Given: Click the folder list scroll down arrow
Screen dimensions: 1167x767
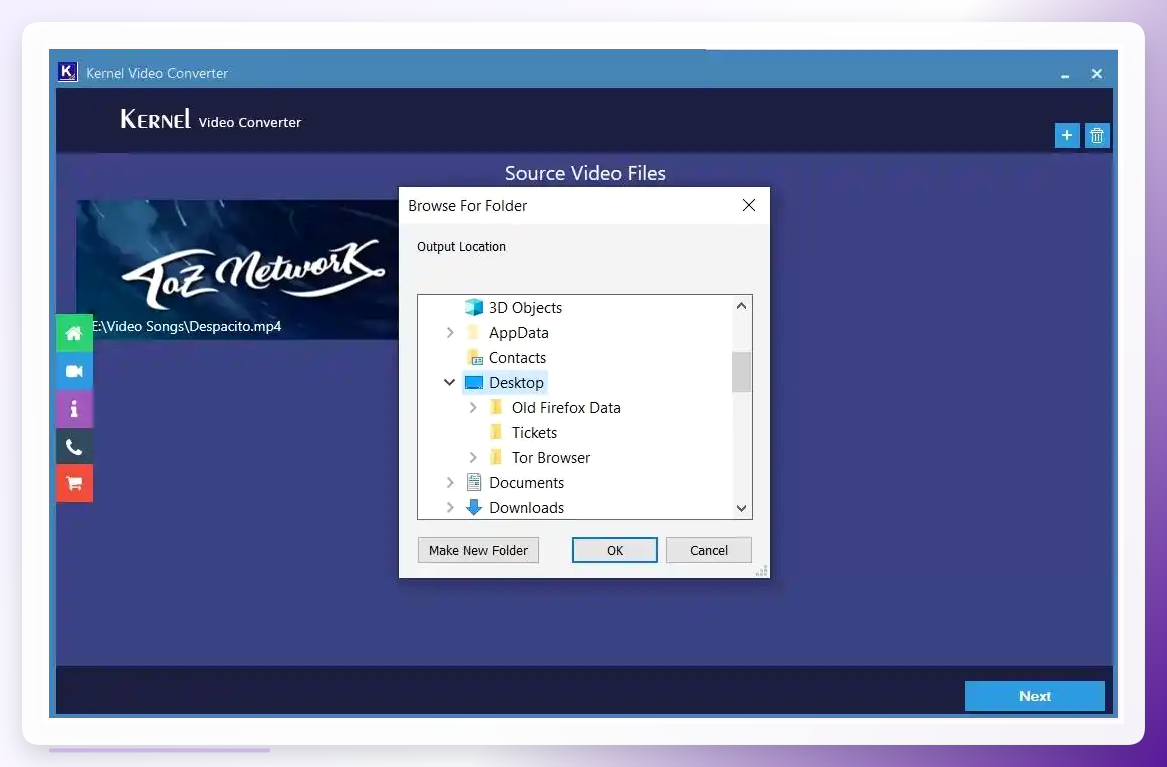Looking at the screenshot, I should (741, 508).
